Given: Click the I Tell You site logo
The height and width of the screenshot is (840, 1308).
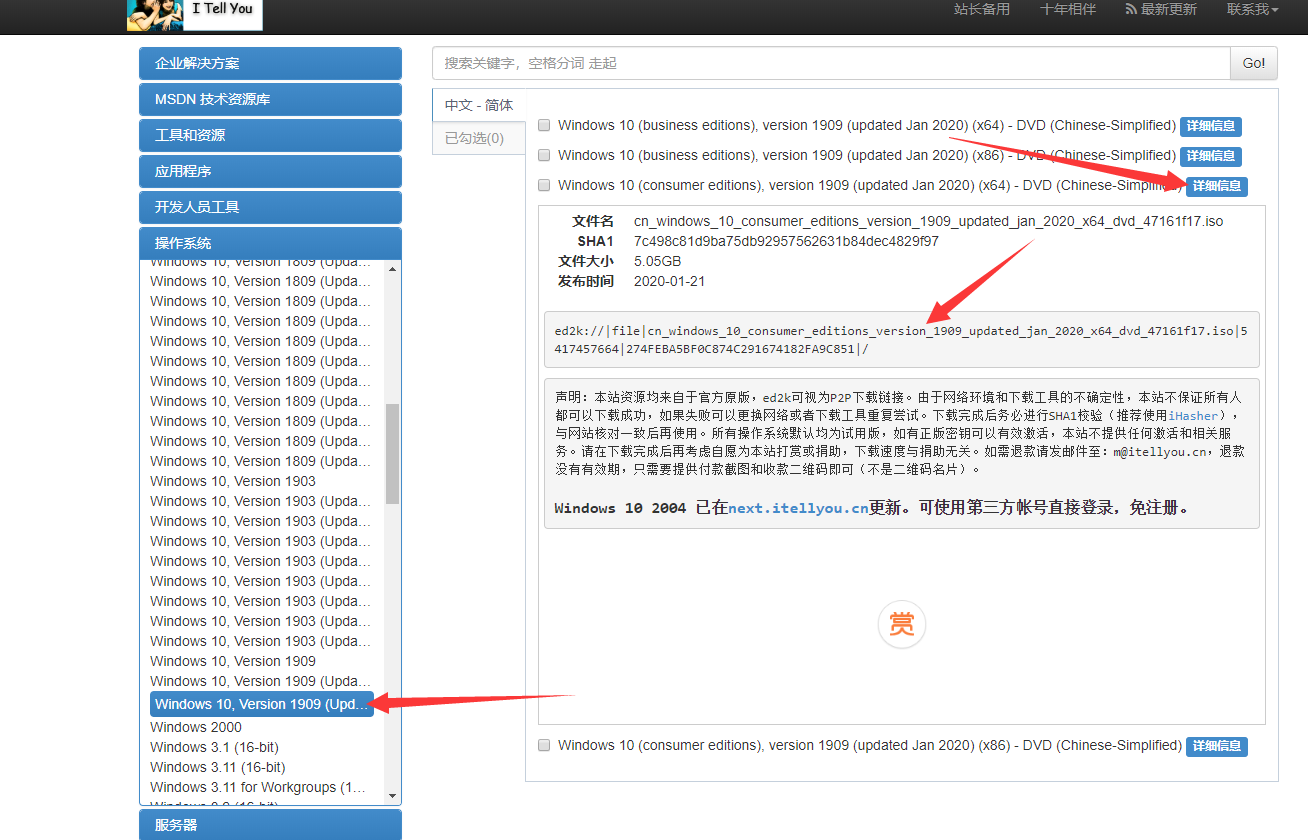Looking at the screenshot, I should pyautogui.click(x=195, y=13).
